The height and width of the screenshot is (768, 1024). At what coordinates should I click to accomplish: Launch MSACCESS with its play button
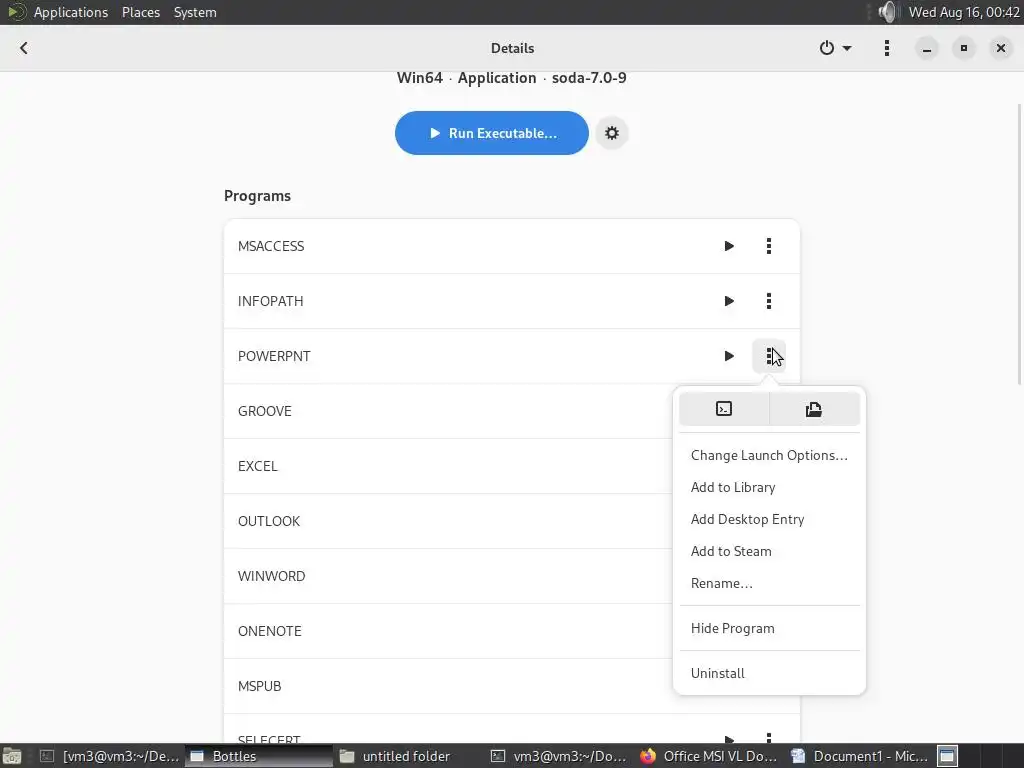point(729,246)
